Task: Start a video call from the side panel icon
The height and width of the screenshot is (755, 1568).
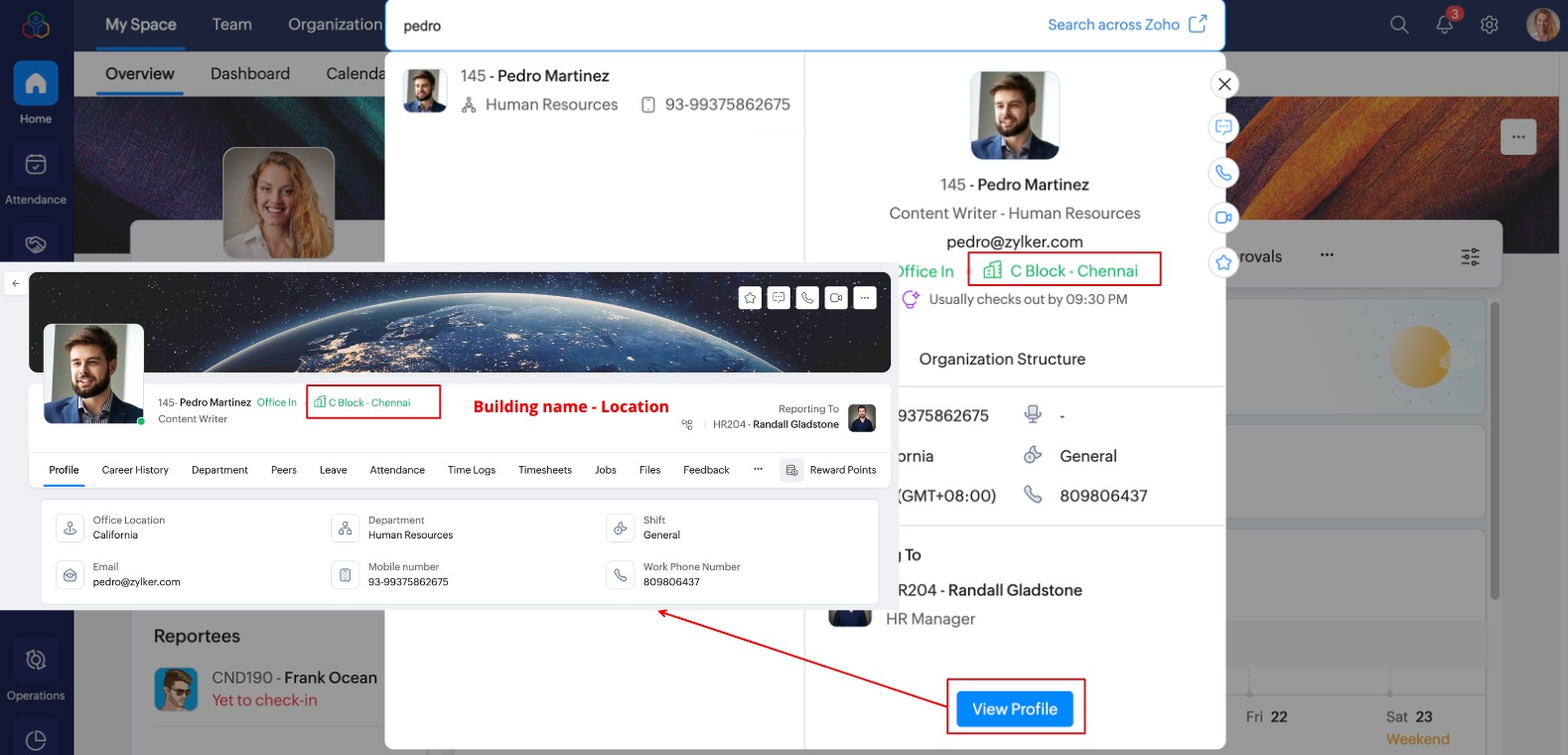Action: [x=1223, y=218]
